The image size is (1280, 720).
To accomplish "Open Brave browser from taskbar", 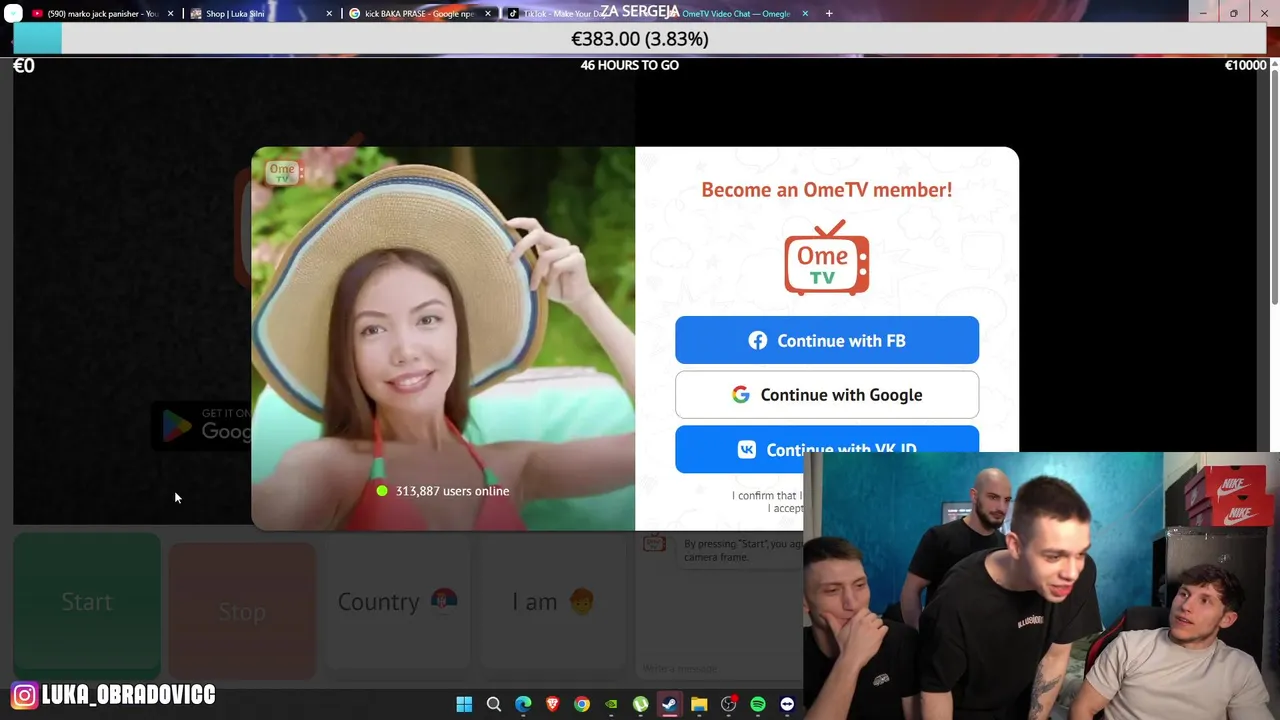I will pos(553,705).
